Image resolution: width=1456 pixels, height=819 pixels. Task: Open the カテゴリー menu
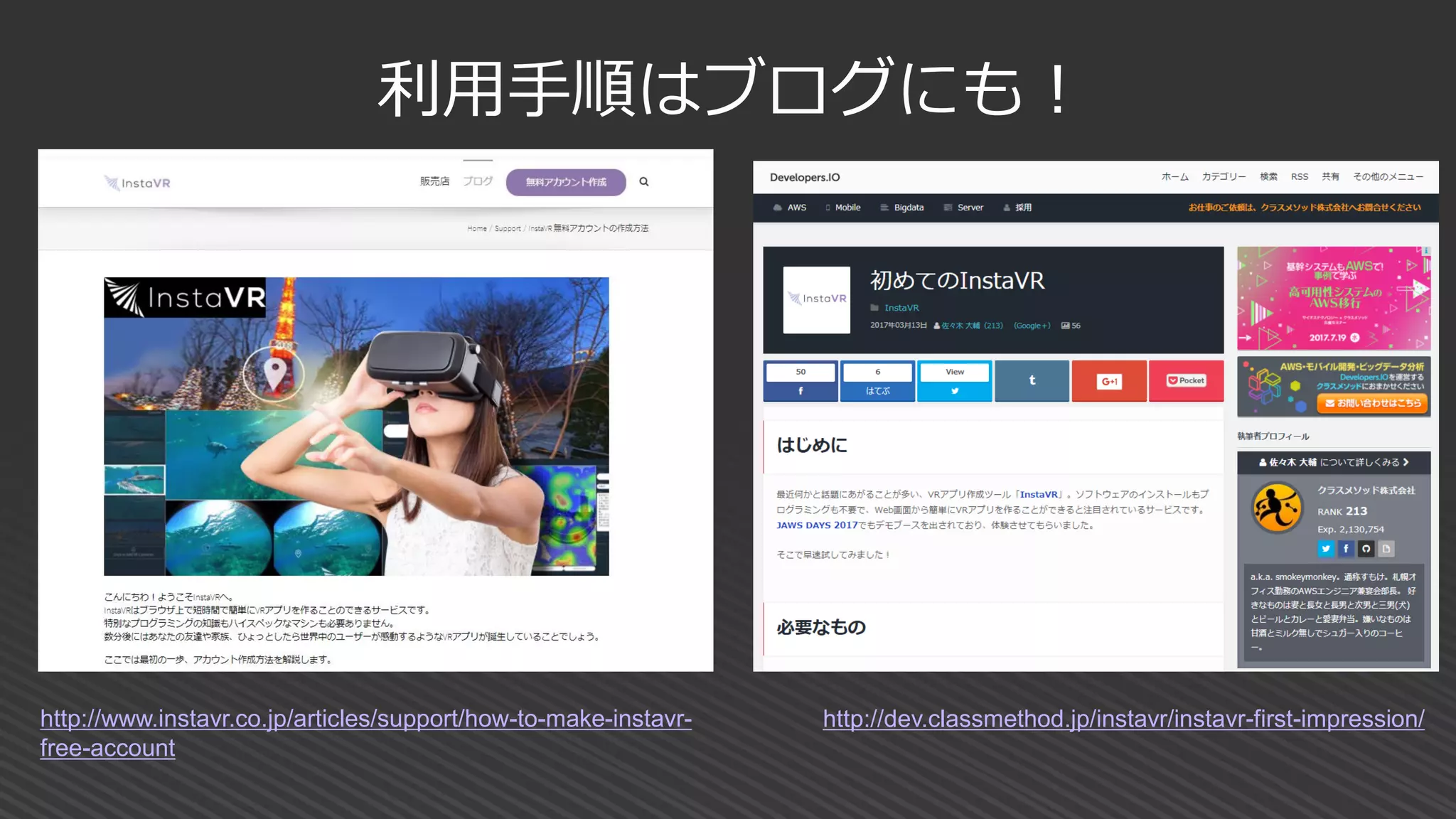coord(1224,177)
